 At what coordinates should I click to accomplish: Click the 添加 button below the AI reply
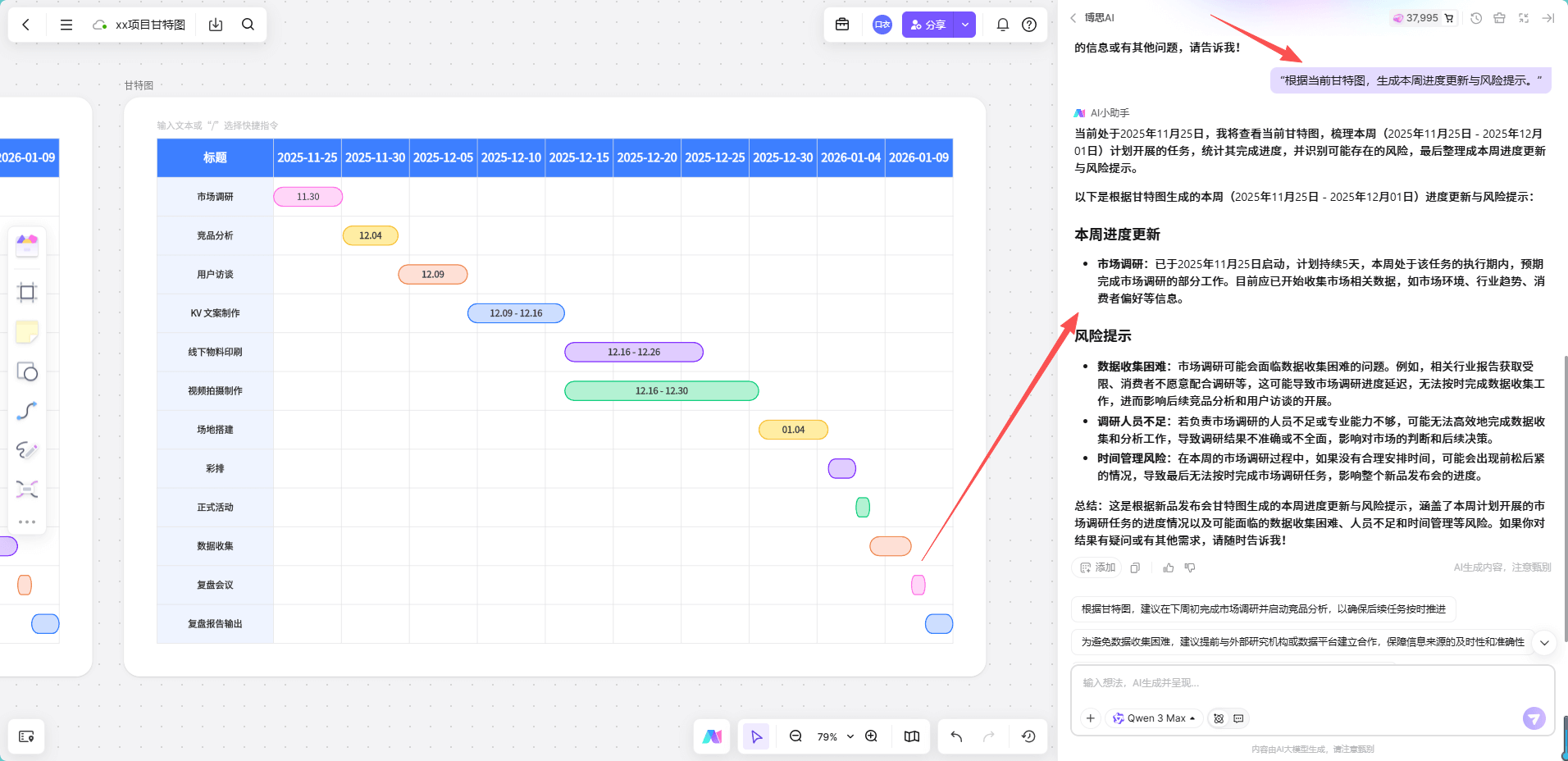pyautogui.click(x=1096, y=567)
